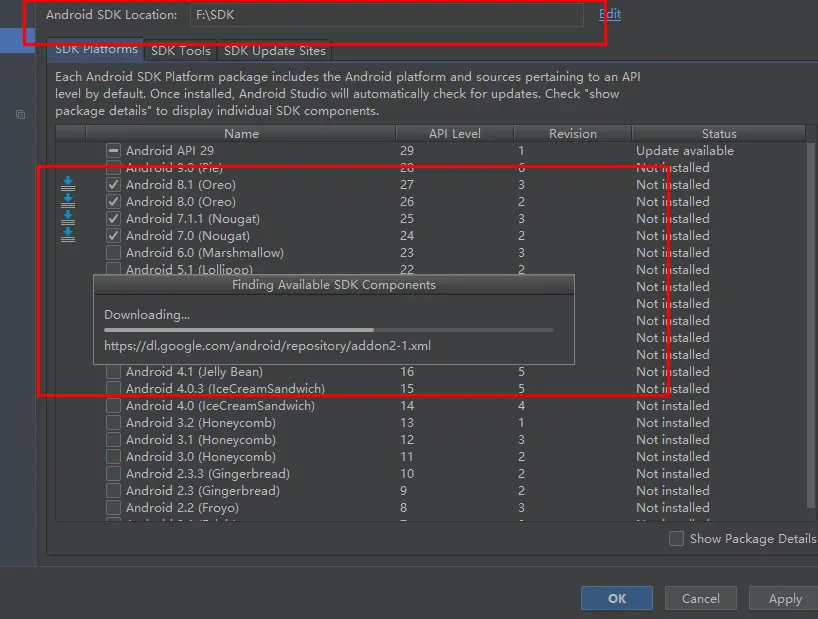Viewport: 818px width, 619px height.
Task: Check Android 2.3 (Gingerbread) checkbox
Action: tap(113, 491)
